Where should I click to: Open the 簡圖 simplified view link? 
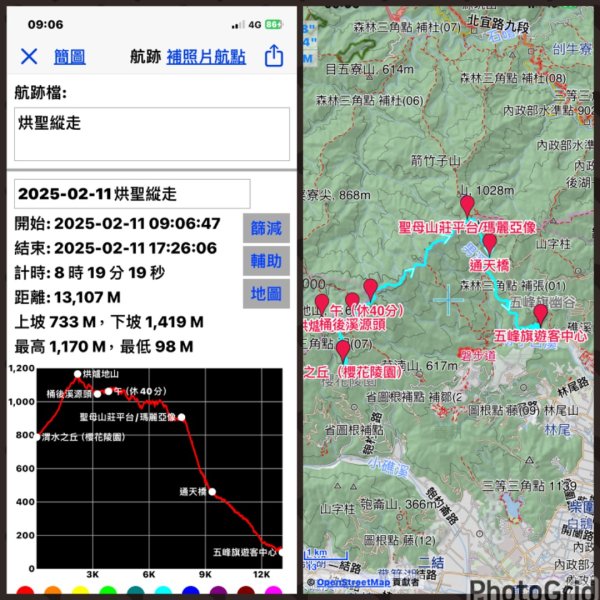coord(69,57)
